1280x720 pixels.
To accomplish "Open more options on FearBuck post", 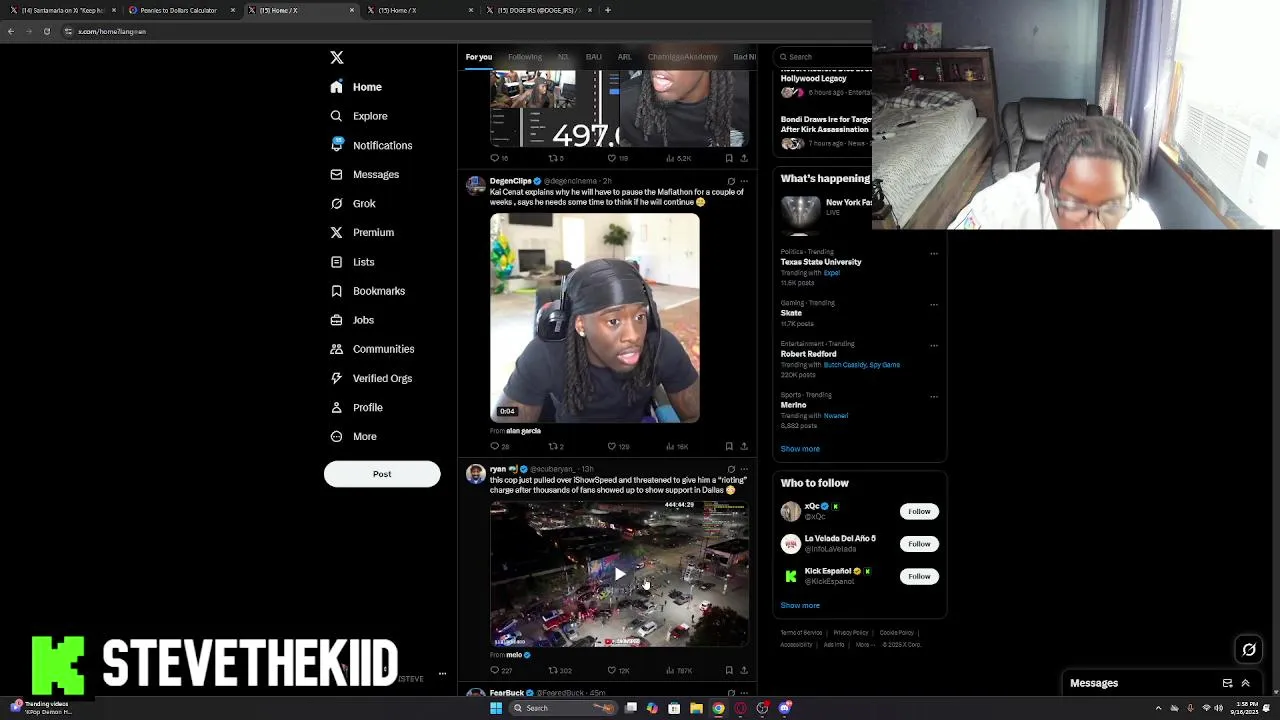I will pos(743,693).
